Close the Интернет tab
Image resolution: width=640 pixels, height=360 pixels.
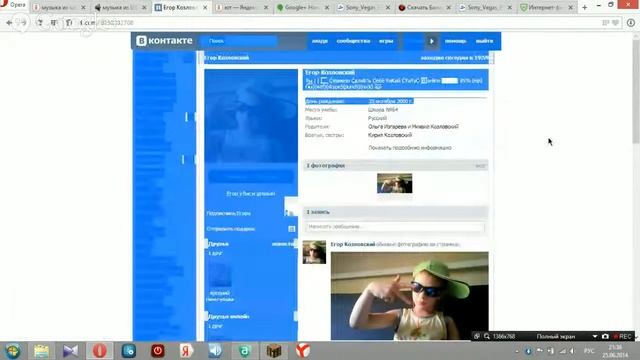tap(571, 7)
